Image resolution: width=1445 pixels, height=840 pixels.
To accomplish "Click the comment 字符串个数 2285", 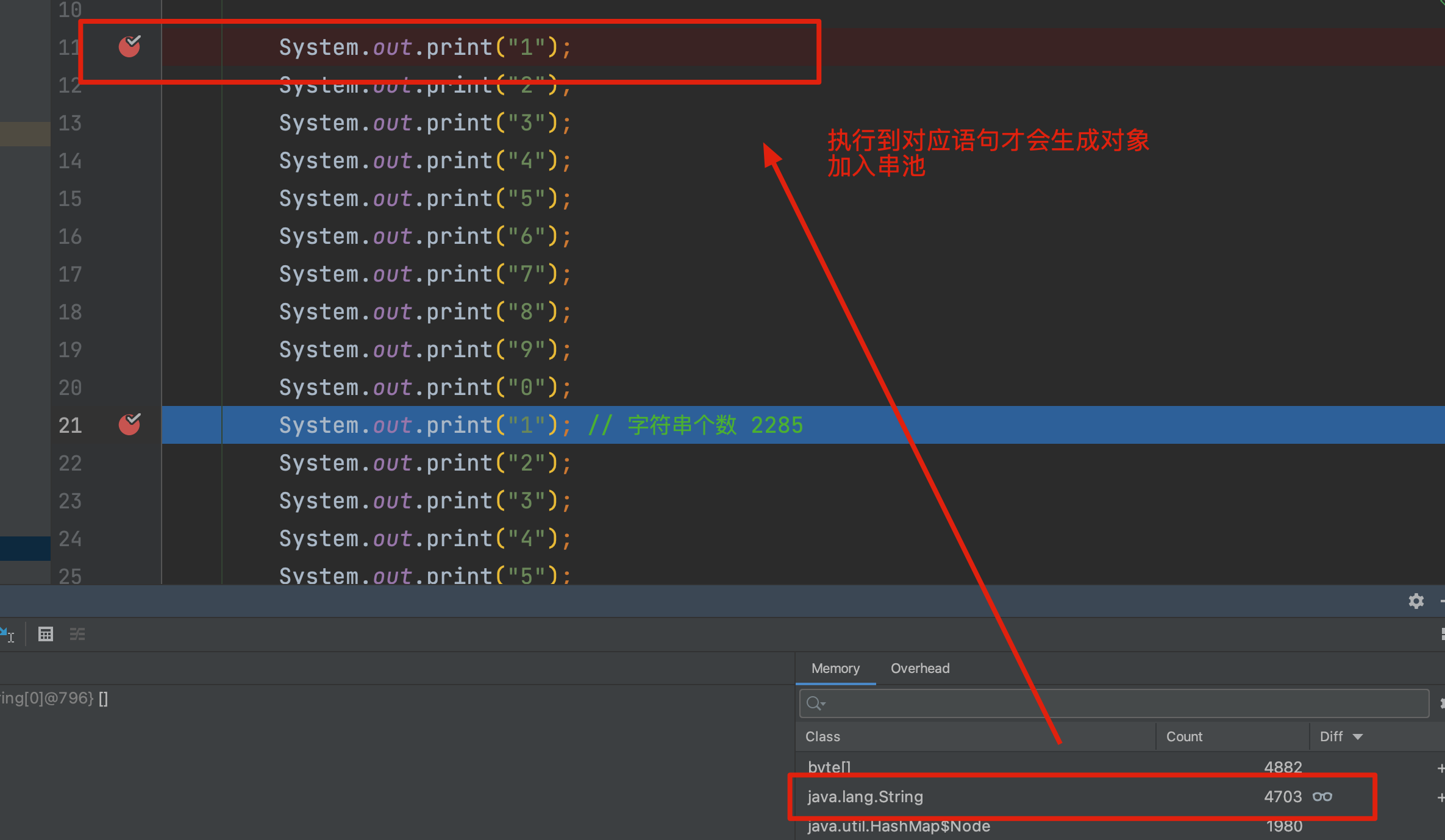I will (715, 425).
